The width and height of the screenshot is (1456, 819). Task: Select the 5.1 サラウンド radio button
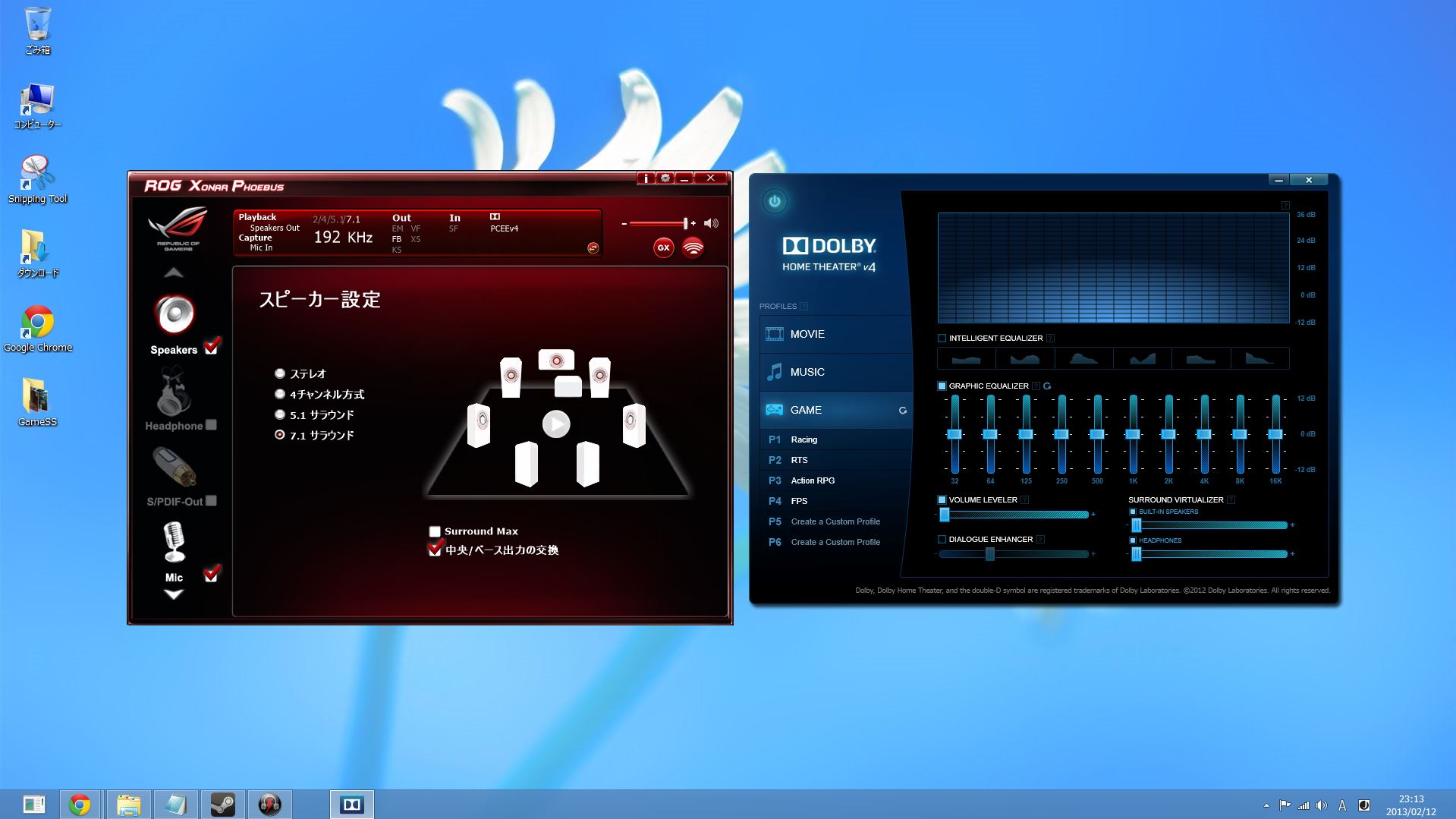point(280,414)
